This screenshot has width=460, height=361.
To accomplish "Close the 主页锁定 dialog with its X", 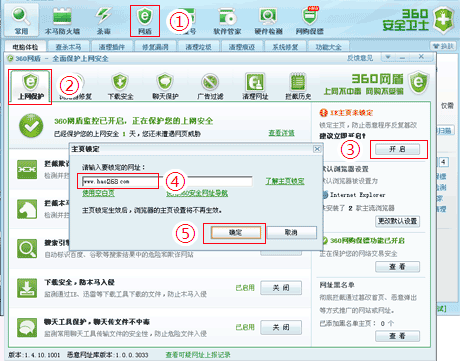I will point(317,149).
